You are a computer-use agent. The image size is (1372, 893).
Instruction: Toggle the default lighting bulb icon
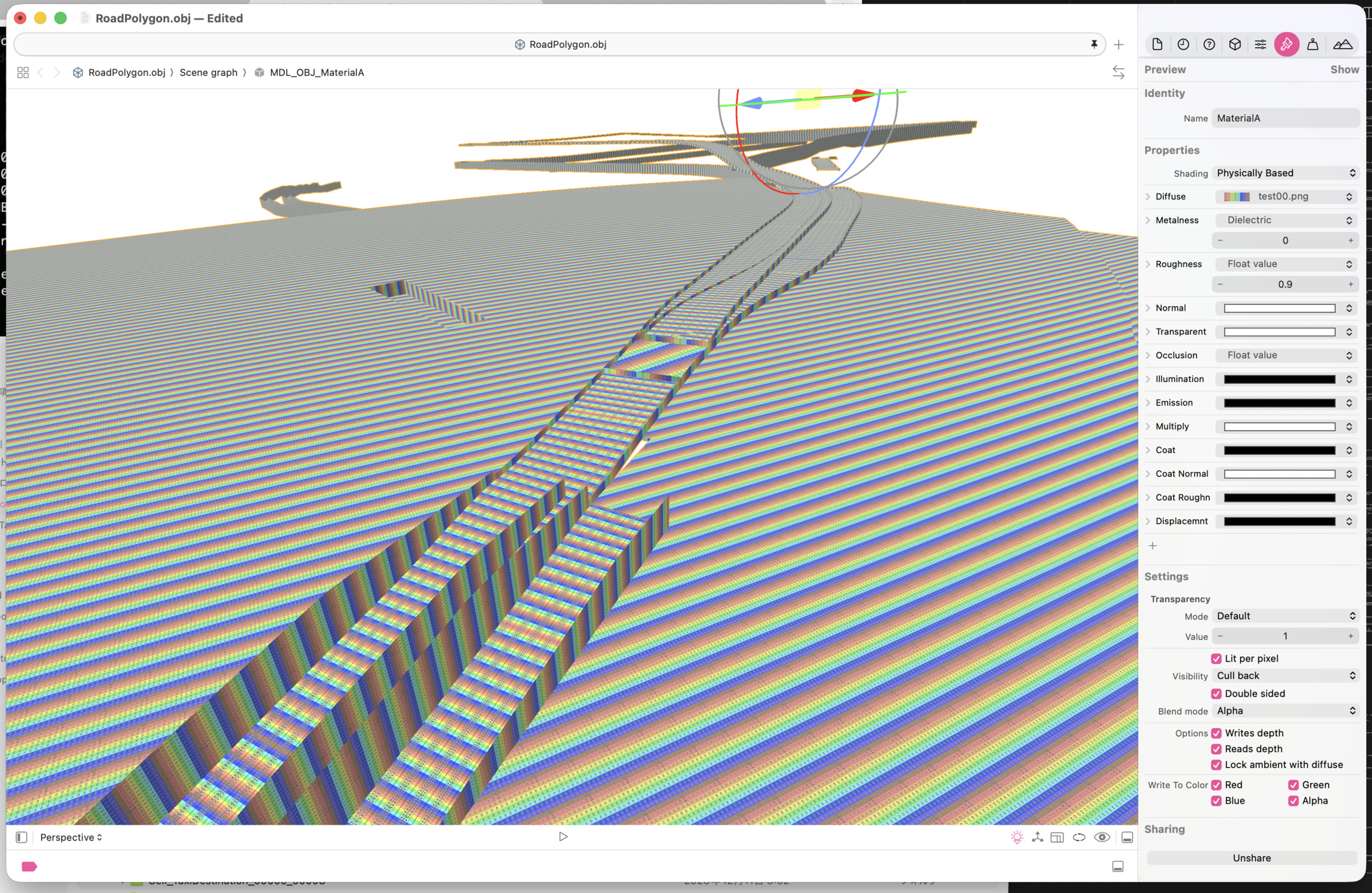pyautogui.click(x=1017, y=837)
